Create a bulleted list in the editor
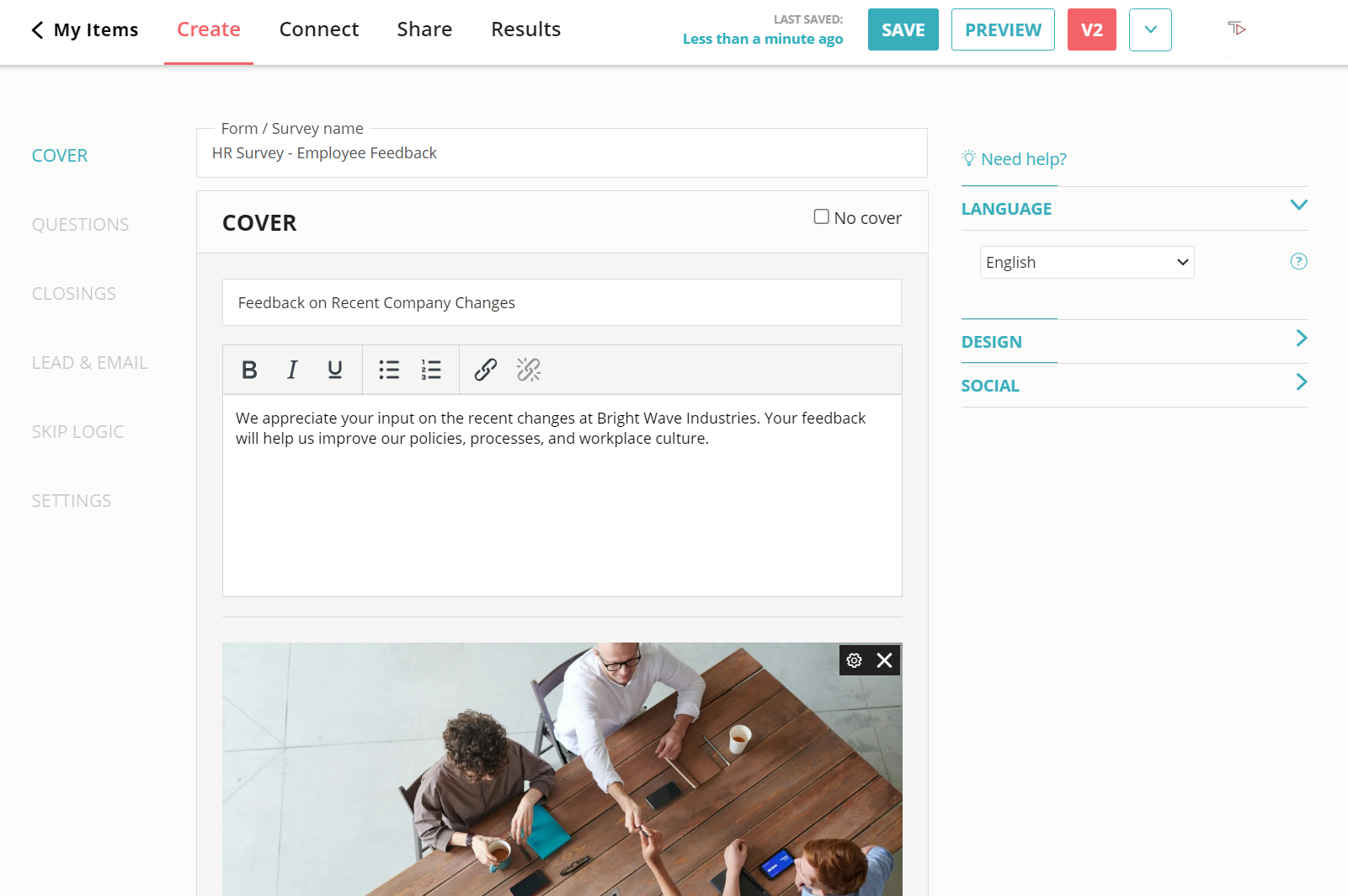The height and width of the screenshot is (896, 1348). [x=389, y=369]
